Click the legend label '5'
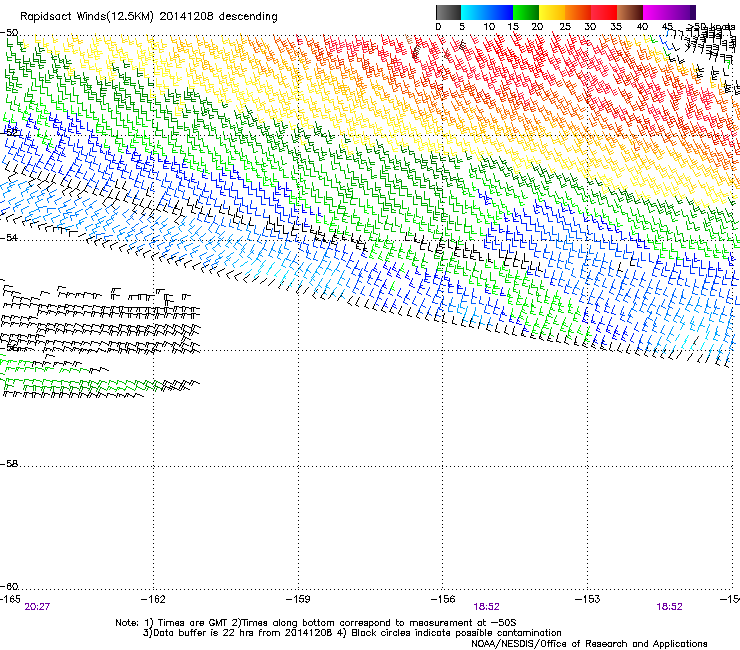Screen dimensions: 740x650 (x=462, y=27)
